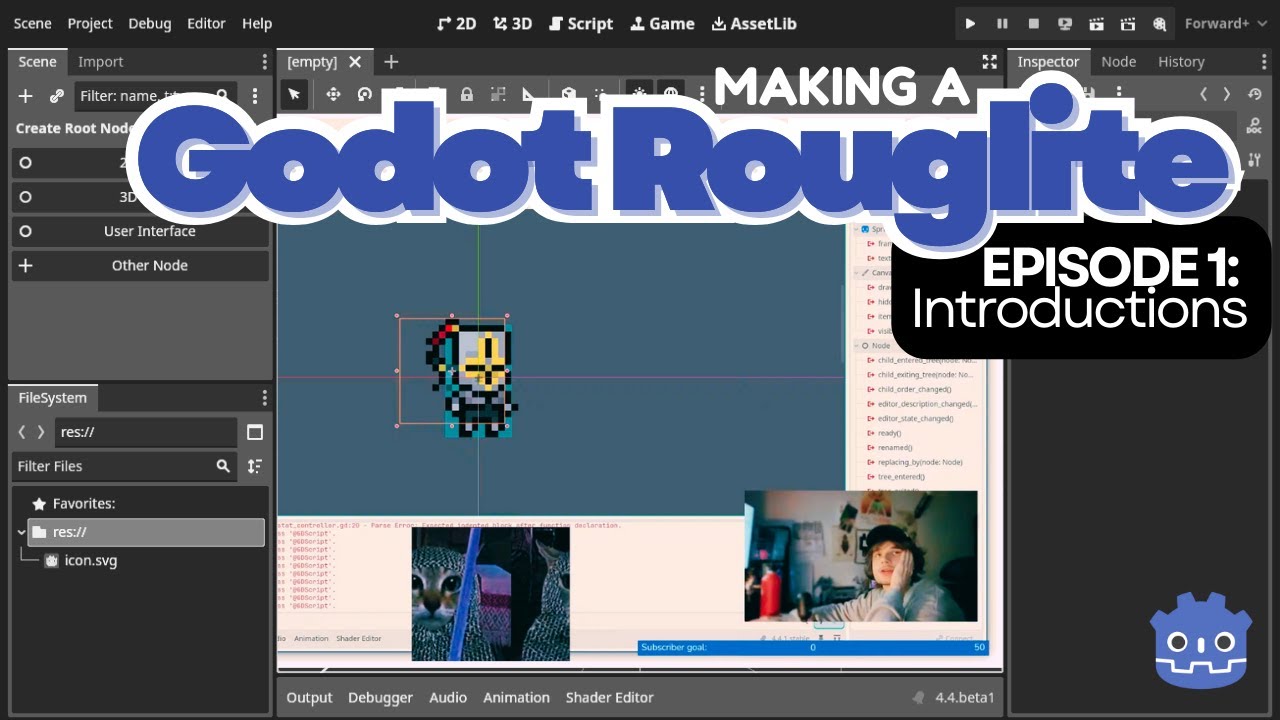Open the Debugger bottom panel

tap(380, 697)
